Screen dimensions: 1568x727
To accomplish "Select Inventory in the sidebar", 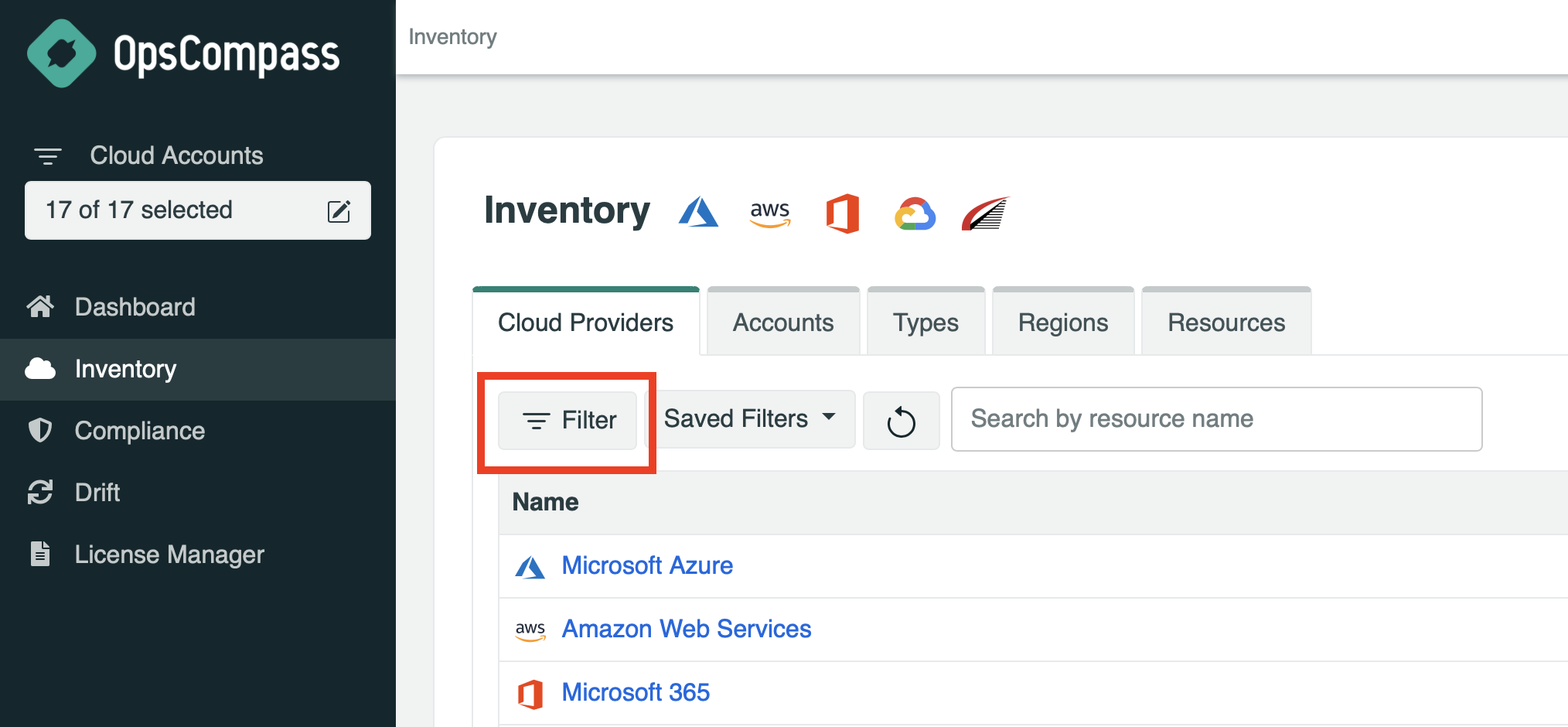I will pyautogui.click(x=198, y=369).
